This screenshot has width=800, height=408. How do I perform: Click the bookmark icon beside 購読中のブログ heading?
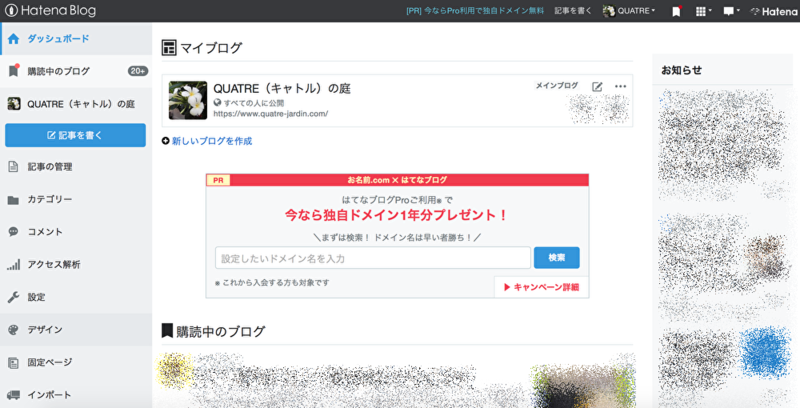click(167, 330)
